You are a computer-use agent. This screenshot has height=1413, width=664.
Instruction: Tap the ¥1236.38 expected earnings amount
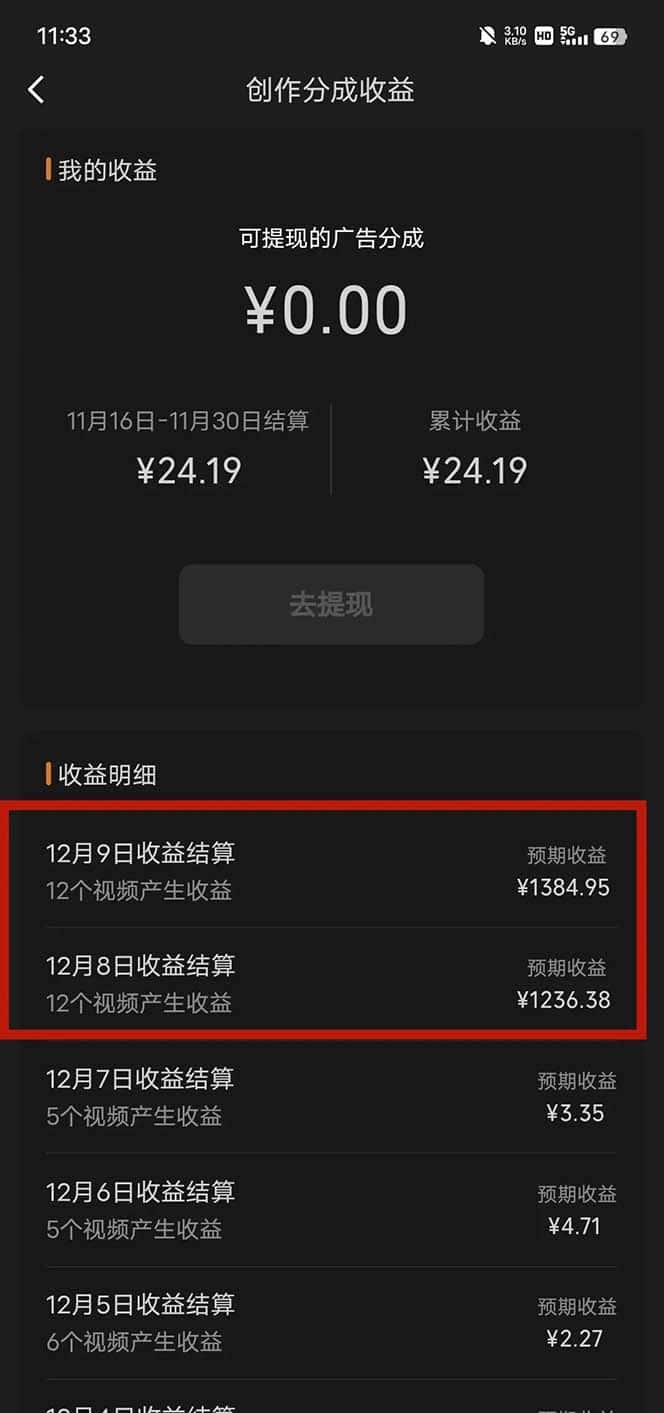tap(563, 999)
